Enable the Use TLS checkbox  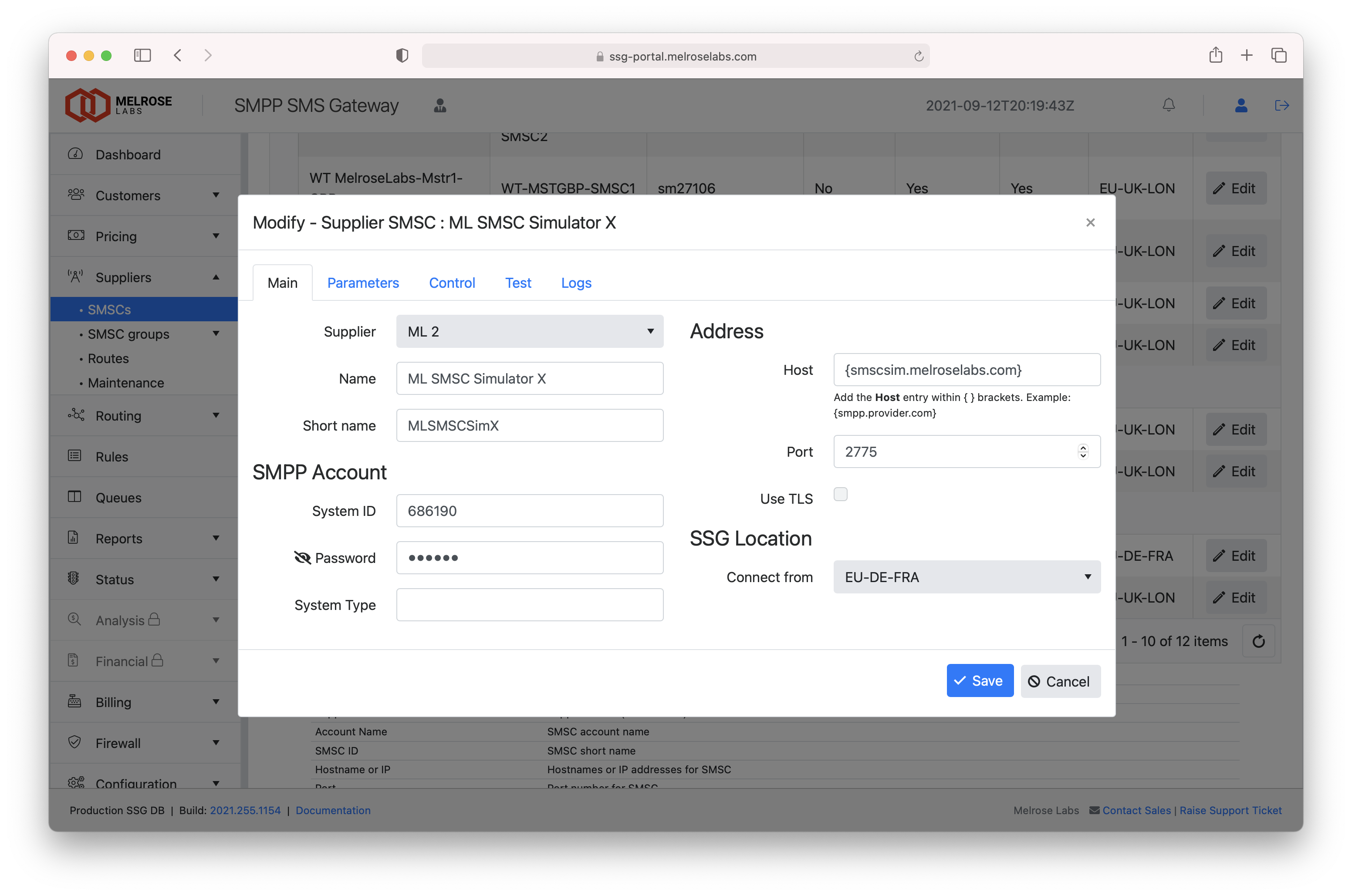840,494
